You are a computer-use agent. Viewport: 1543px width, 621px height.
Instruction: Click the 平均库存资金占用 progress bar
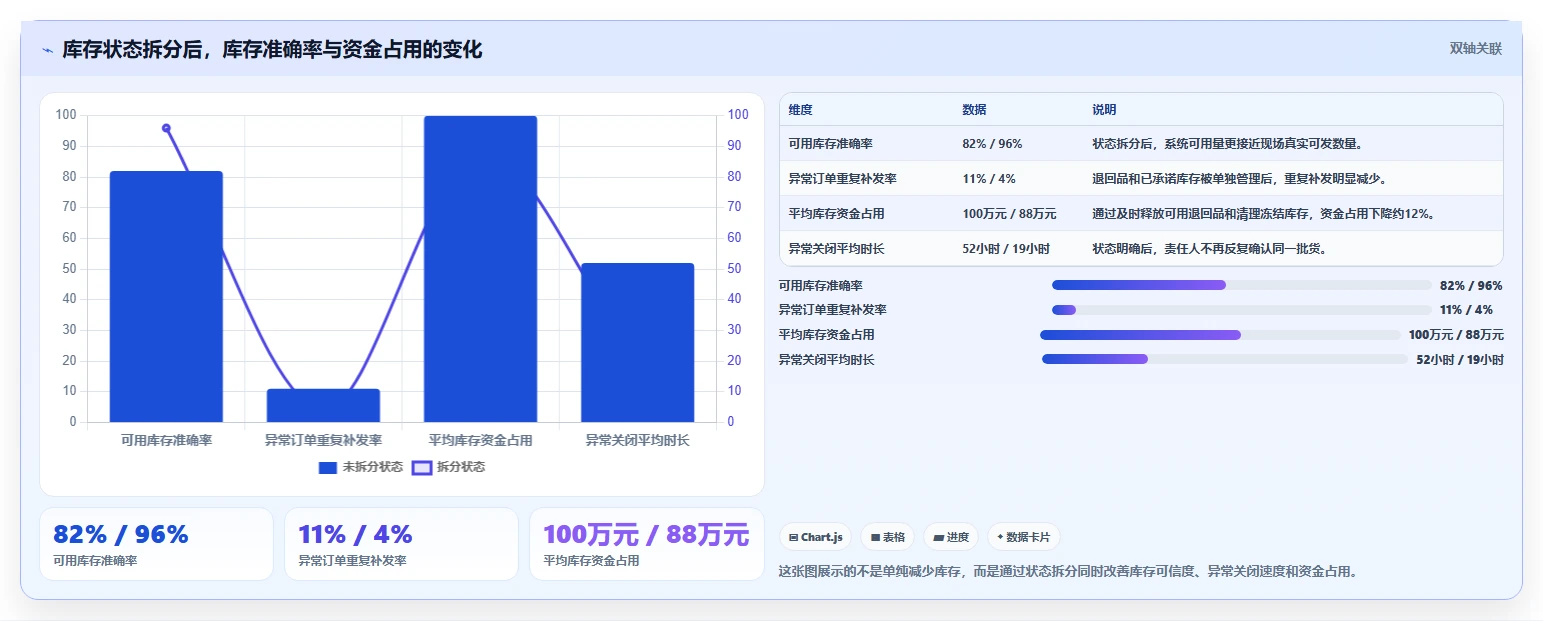(1220, 335)
